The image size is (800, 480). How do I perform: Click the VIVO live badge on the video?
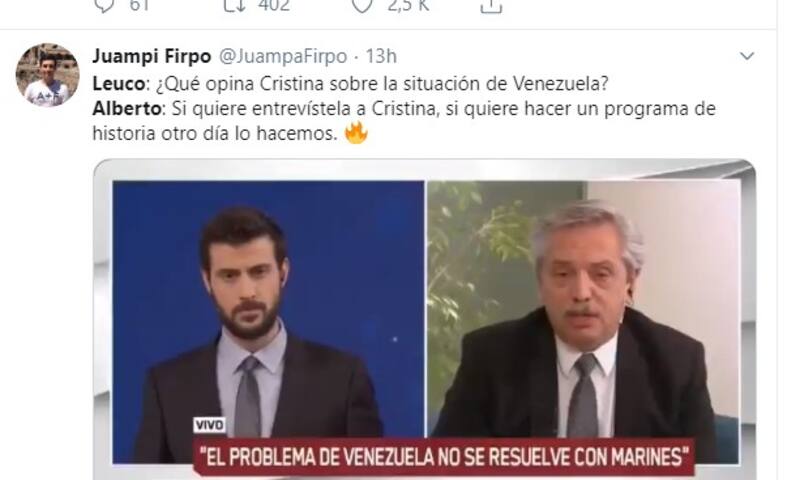pyautogui.click(x=209, y=425)
